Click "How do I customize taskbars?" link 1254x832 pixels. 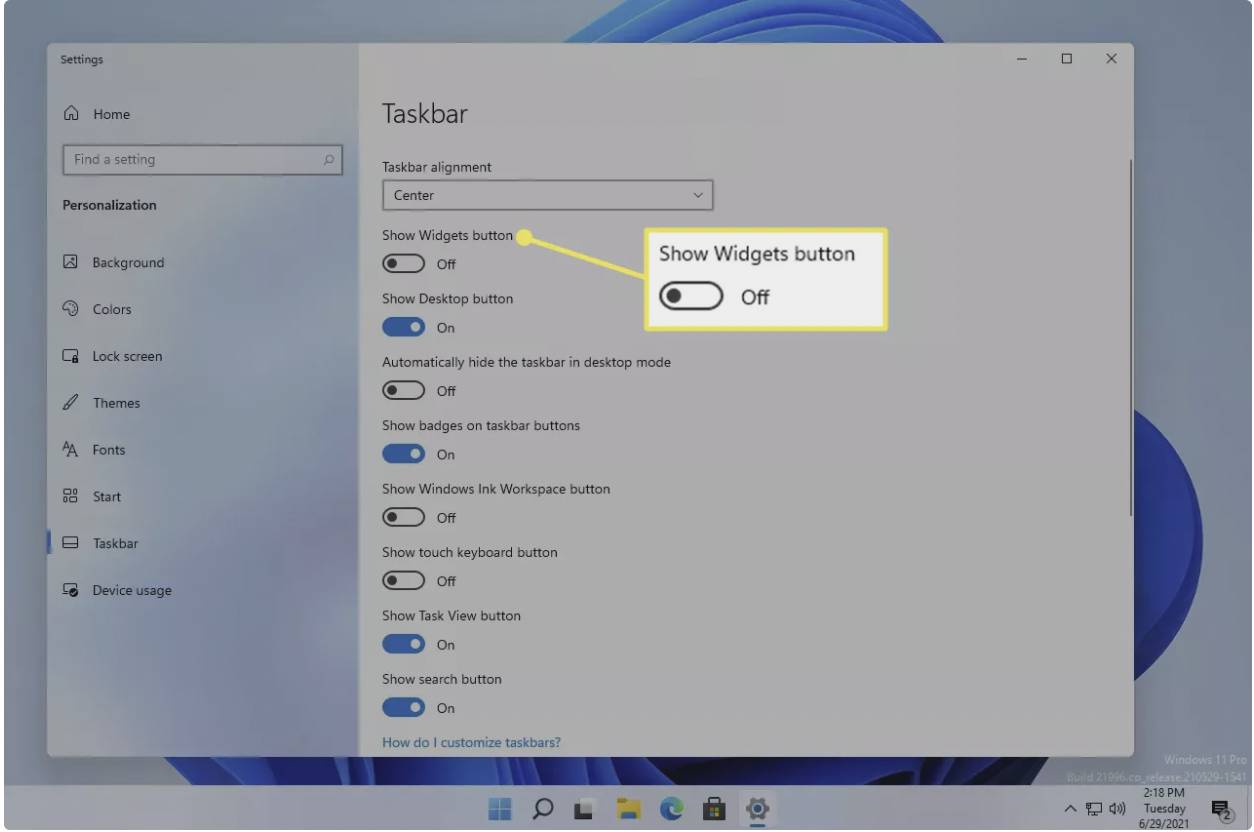471,742
